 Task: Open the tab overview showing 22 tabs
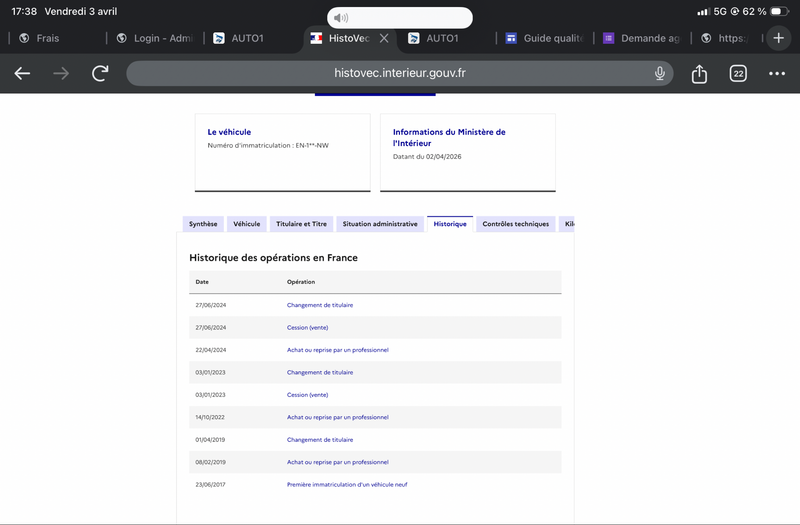pos(738,74)
